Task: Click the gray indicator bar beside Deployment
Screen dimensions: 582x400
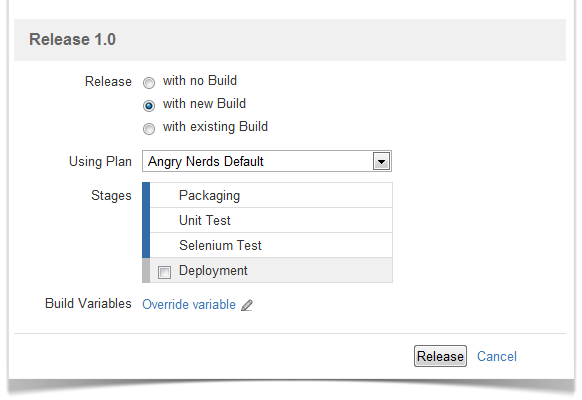Action: pos(146,271)
